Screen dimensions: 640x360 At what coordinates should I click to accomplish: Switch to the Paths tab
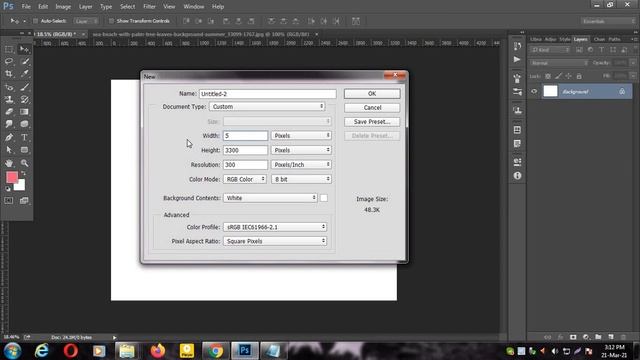pyautogui.click(x=614, y=39)
